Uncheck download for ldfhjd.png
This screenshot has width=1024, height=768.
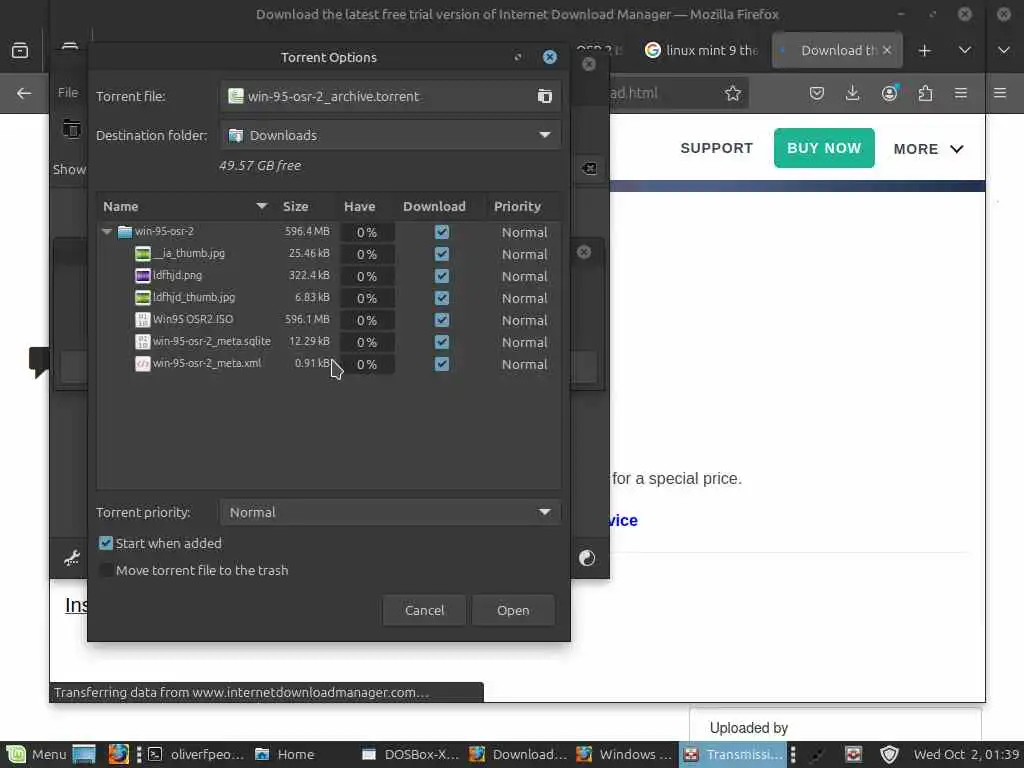click(x=441, y=276)
